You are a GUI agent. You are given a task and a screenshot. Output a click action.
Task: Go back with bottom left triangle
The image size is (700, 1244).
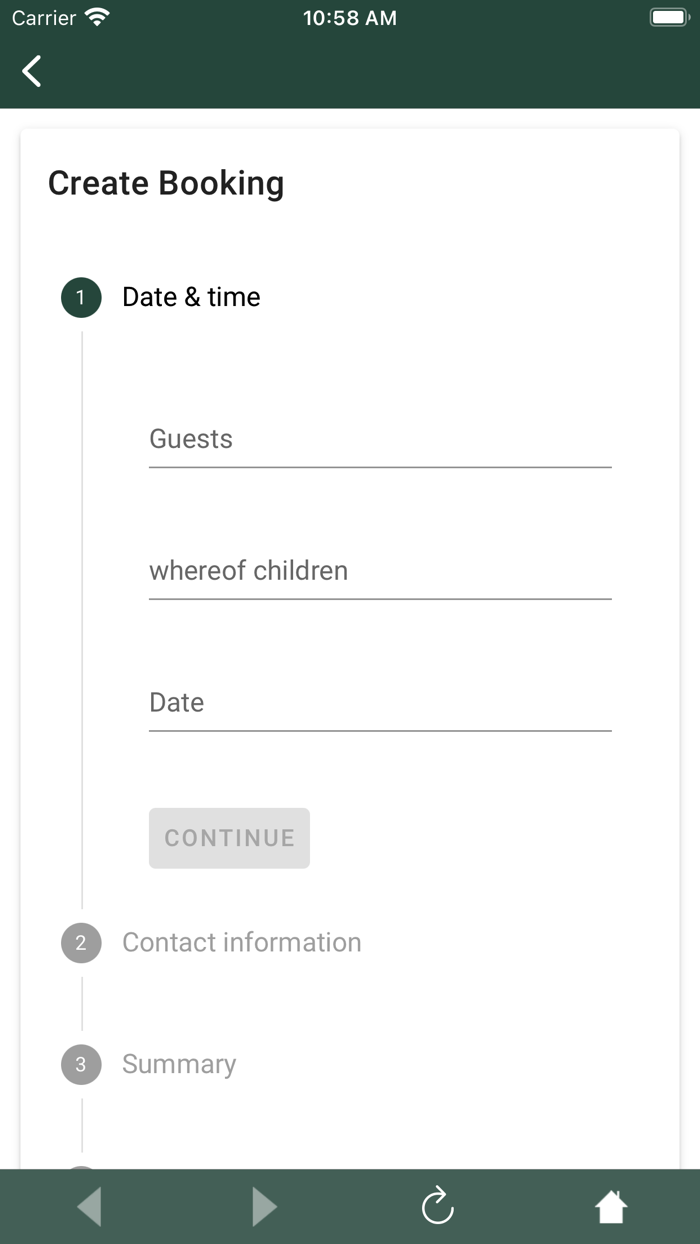pos(89,1207)
